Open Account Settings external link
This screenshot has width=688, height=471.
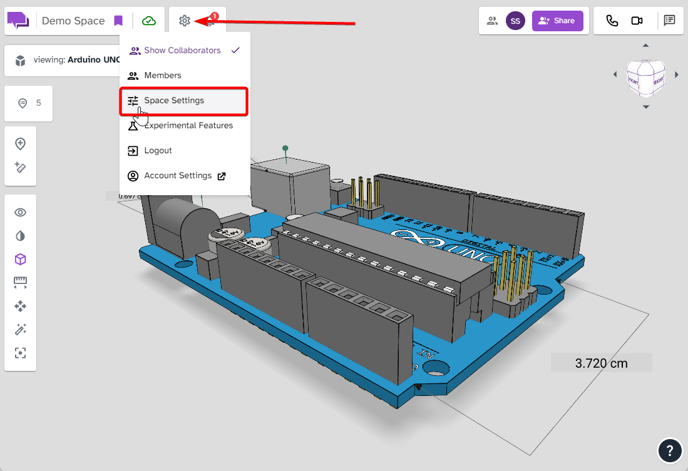tap(184, 176)
